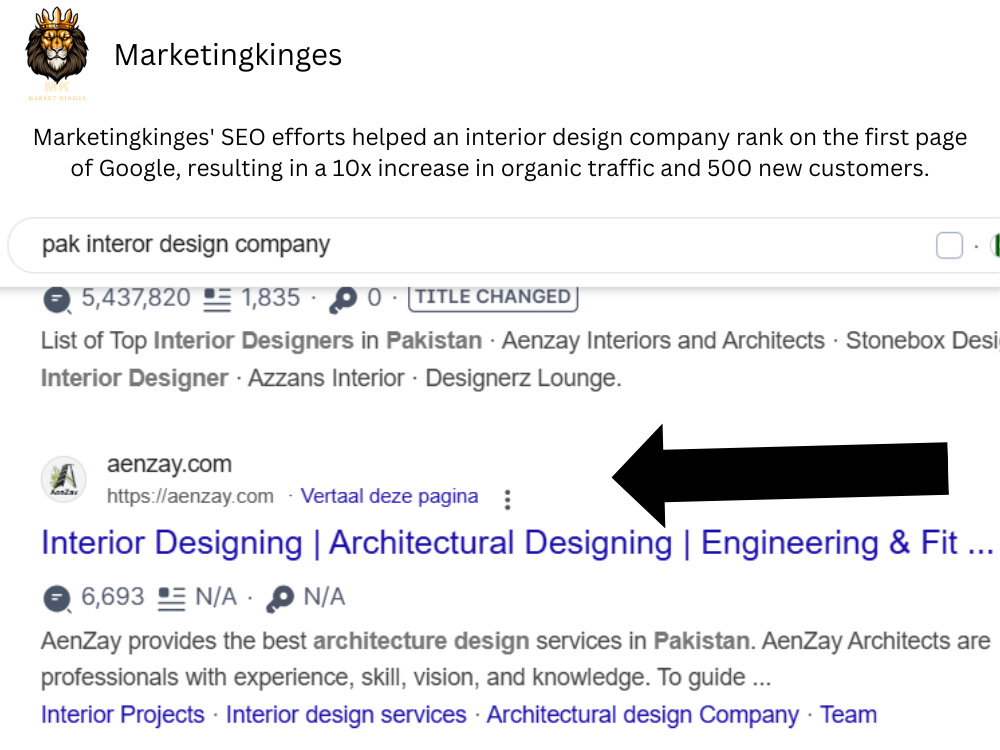This screenshot has height=750, width=1000.
Task: Click the key icon in the aenzay stats row
Action: coord(280,599)
